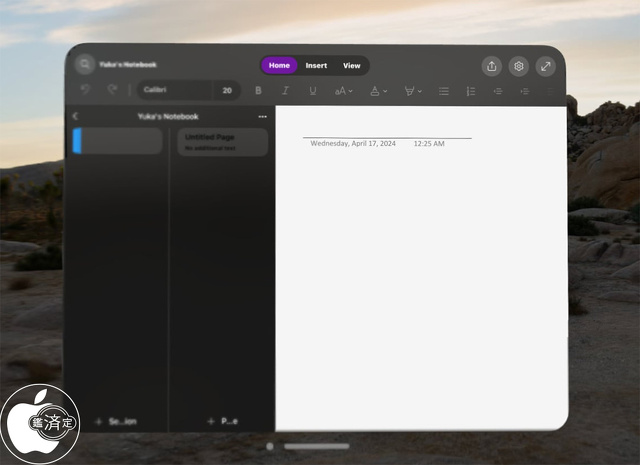Switch to the View tab
This screenshot has width=640, height=465.
pyautogui.click(x=352, y=66)
